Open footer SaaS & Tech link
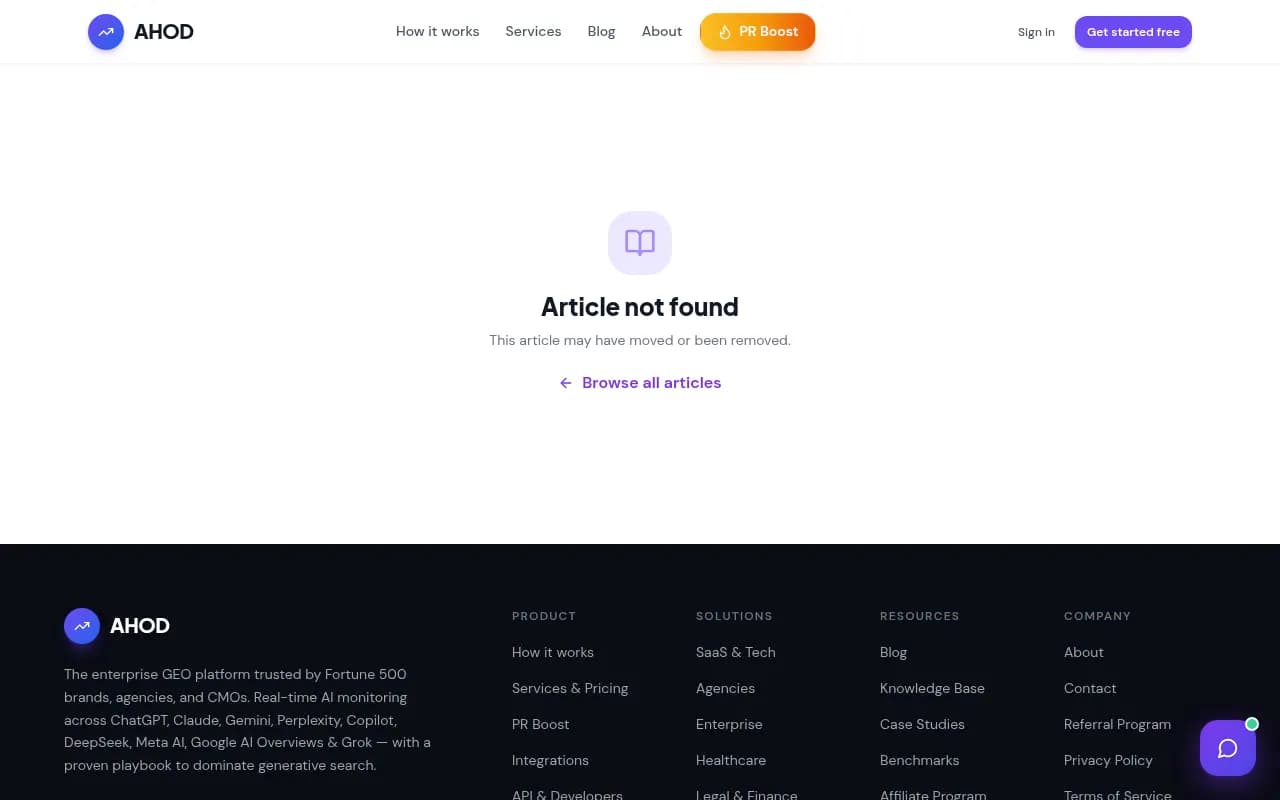 tap(736, 652)
